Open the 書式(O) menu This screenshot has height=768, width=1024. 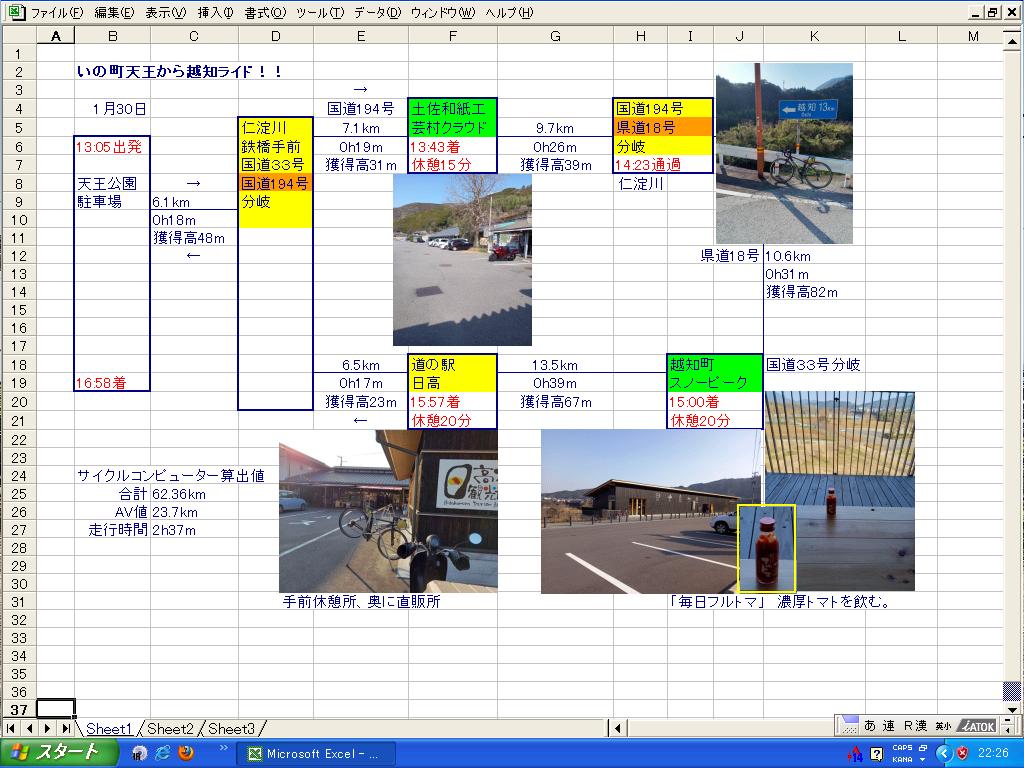point(264,13)
